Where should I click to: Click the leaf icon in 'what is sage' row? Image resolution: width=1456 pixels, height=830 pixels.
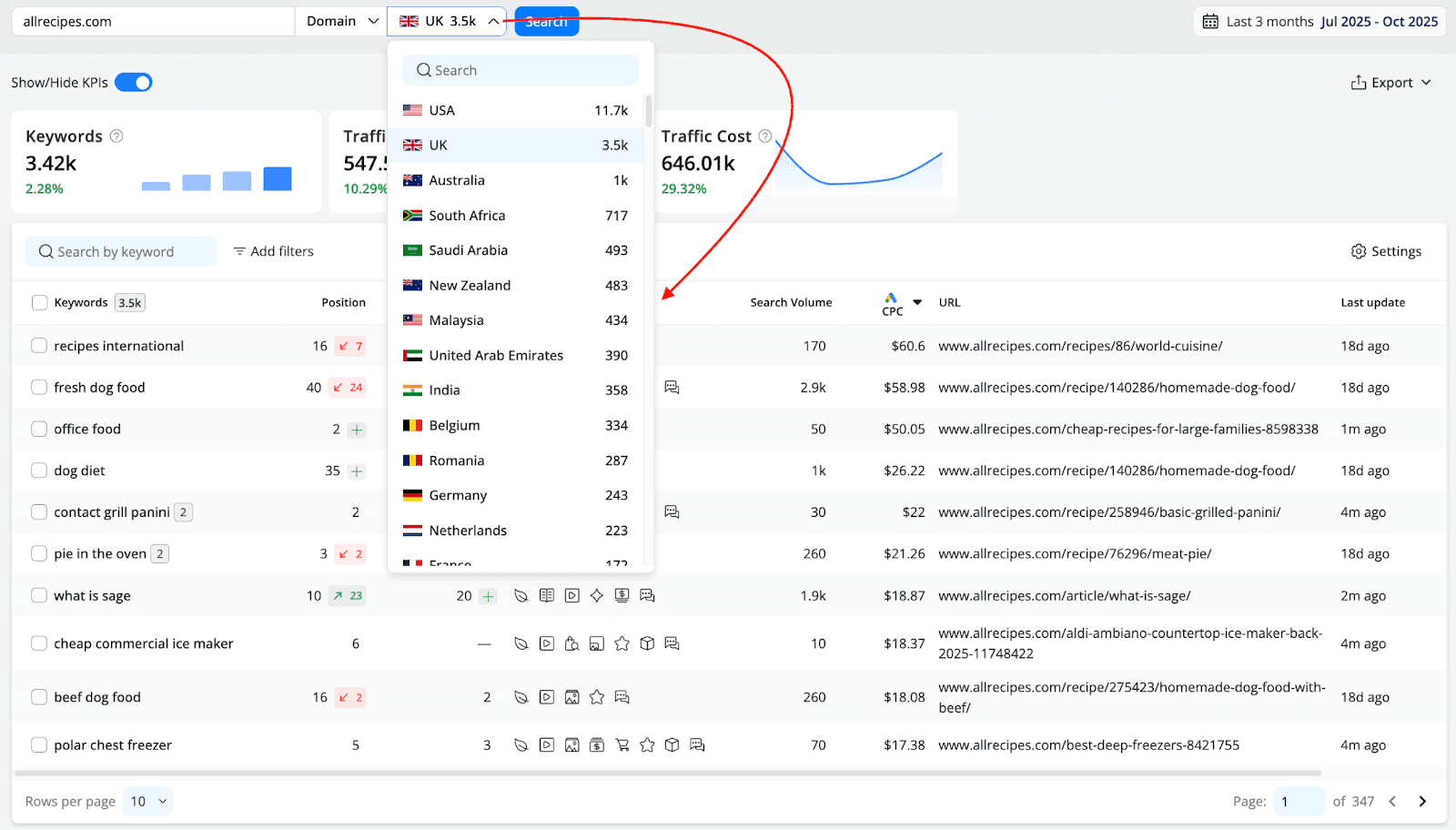click(x=521, y=596)
